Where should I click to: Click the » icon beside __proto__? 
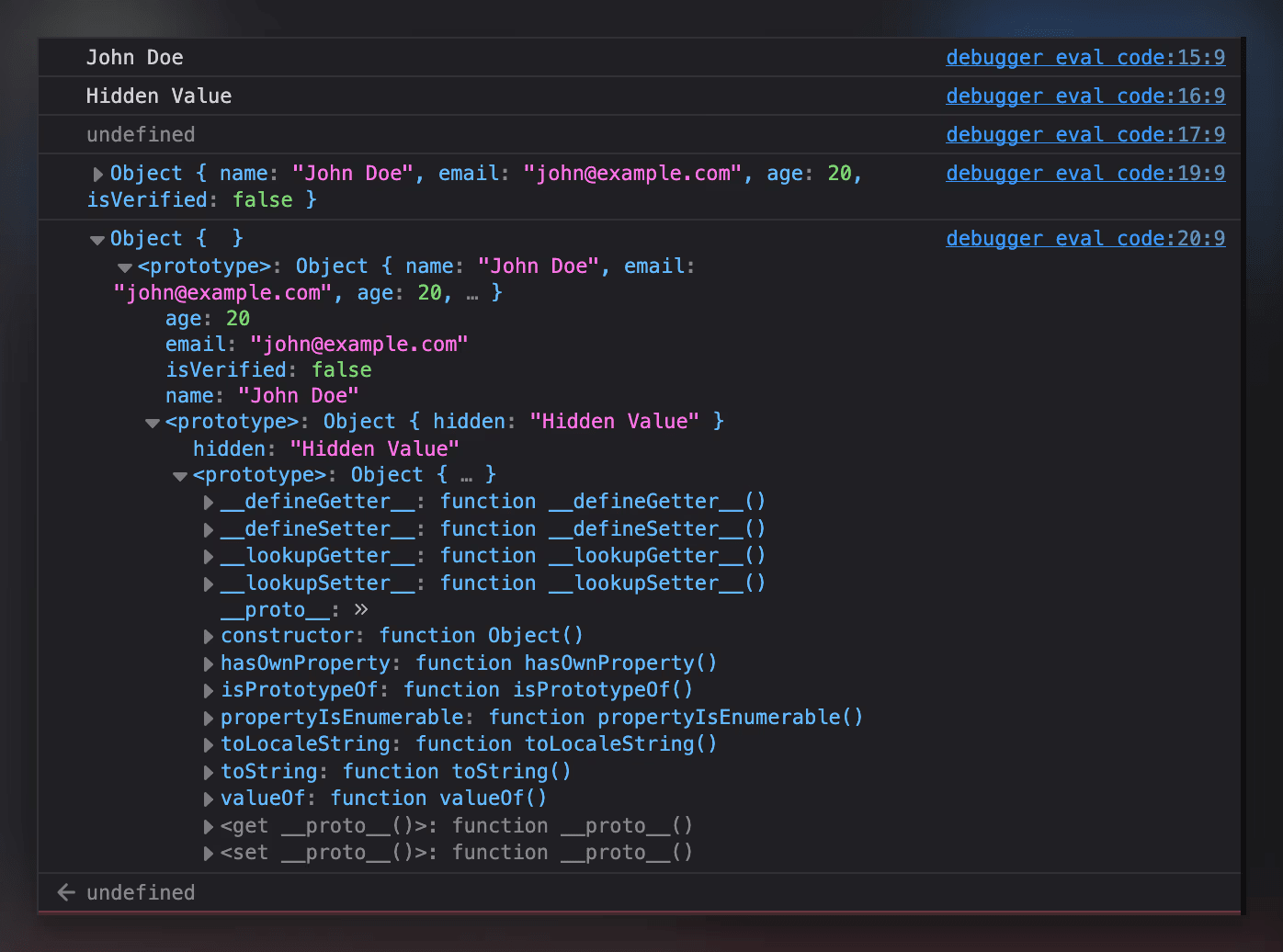tap(360, 608)
